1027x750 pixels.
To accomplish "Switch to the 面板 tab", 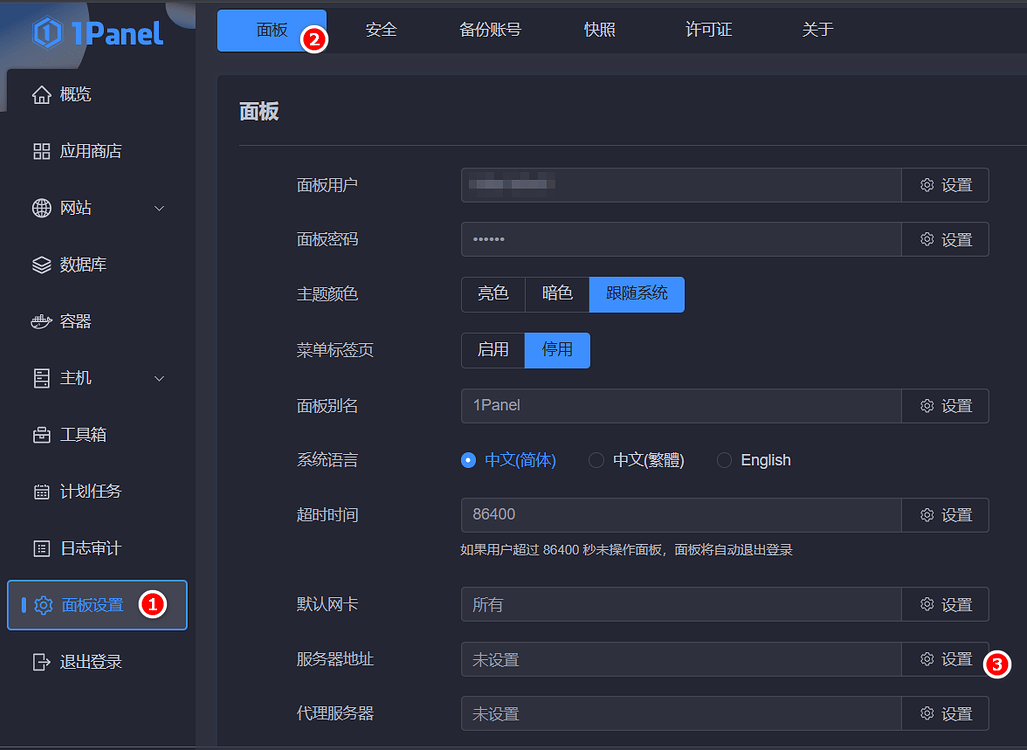I will click(x=272, y=30).
